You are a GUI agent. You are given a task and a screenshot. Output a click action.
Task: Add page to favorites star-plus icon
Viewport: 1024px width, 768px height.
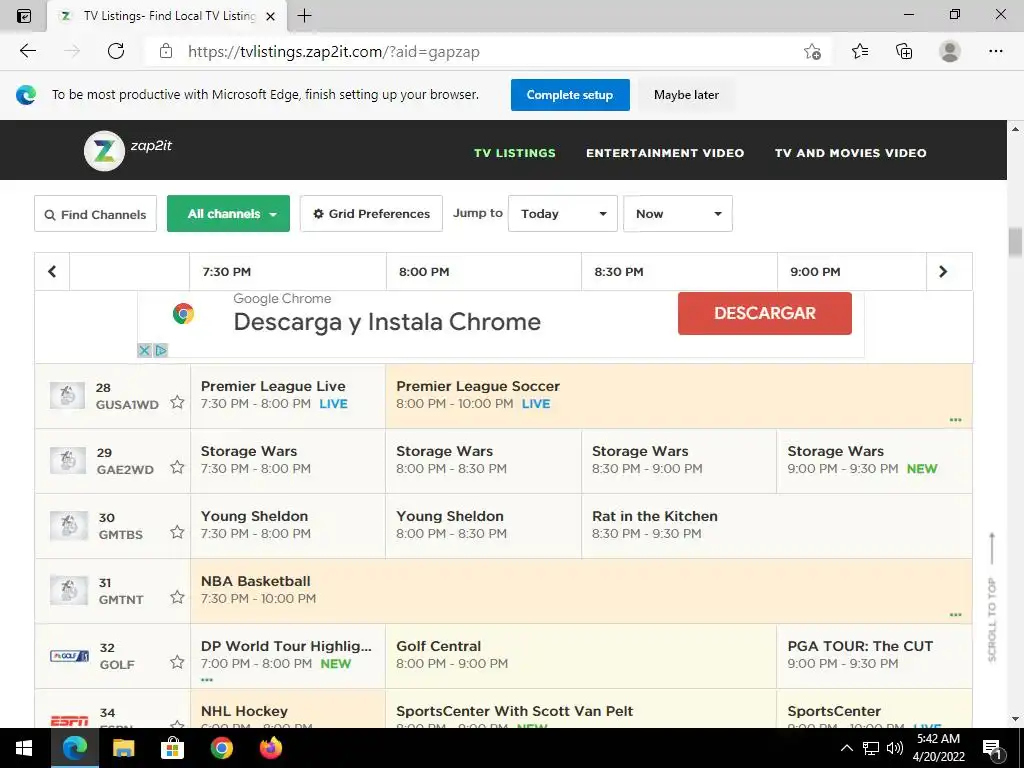coord(812,51)
